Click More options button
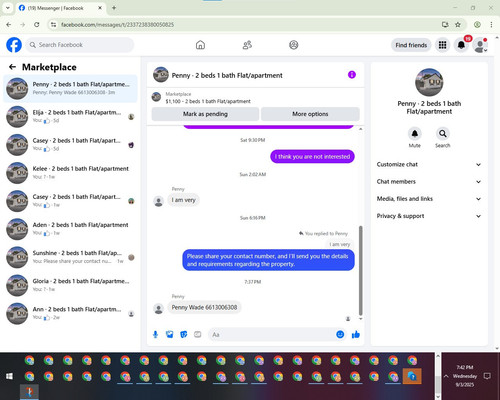Image resolution: width=500 pixels, height=400 pixels. [310, 114]
